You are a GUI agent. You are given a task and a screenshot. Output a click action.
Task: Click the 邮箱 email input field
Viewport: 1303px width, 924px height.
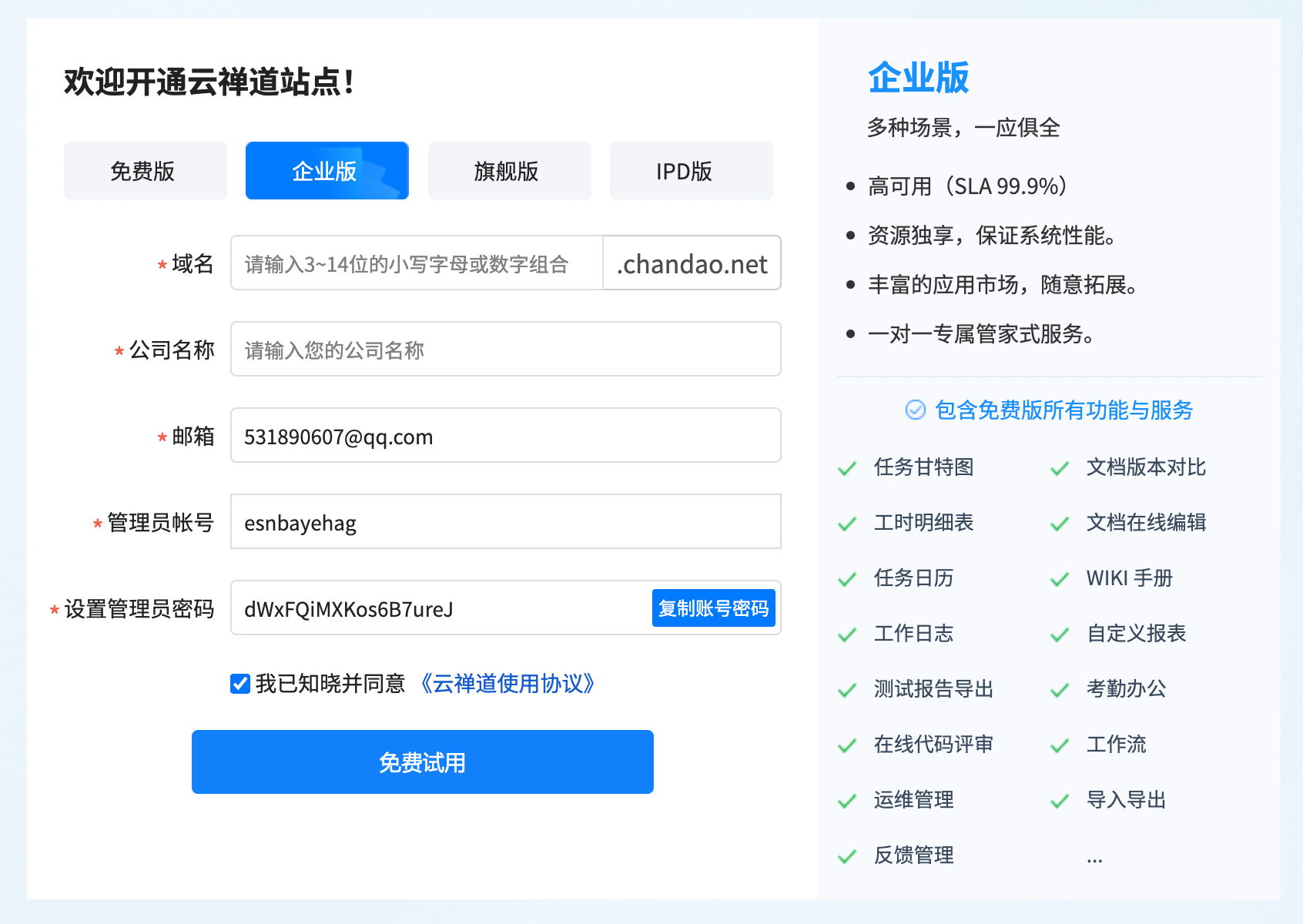pyautogui.click(x=505, y=436)
